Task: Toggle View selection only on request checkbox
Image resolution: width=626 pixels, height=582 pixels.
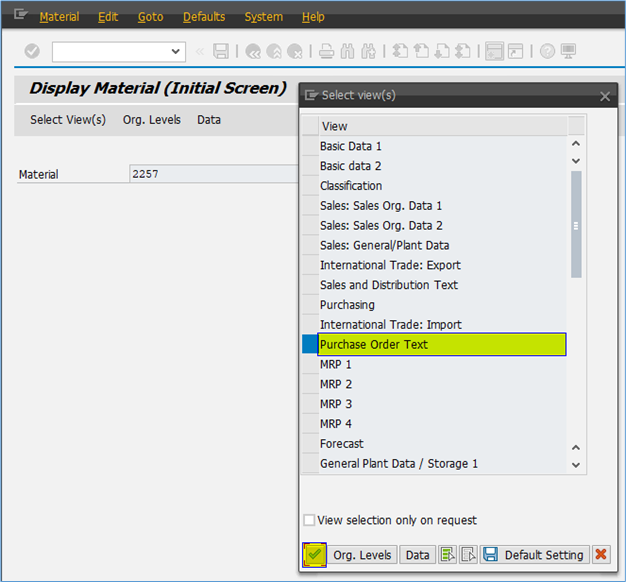Action: click(309, 520)
